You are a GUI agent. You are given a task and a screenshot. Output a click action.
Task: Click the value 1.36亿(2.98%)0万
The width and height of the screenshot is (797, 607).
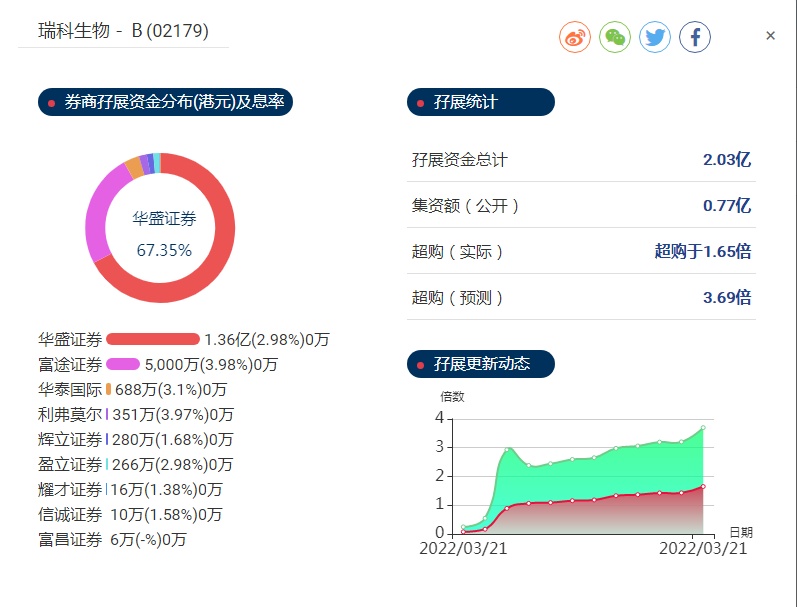coord(267,340)
